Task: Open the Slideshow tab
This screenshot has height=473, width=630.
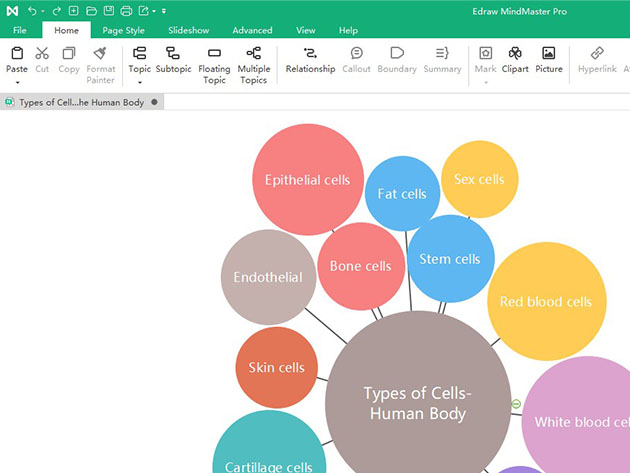Action: pyautogui.click(x=188, y=31)
